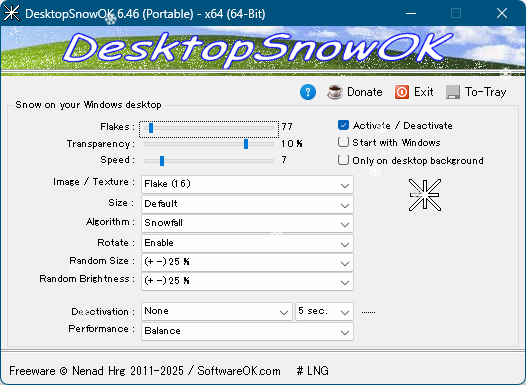Click the snowflake texture preview image
The width and height of the screenshot is (526, 385).
click(x=425, y=195)
